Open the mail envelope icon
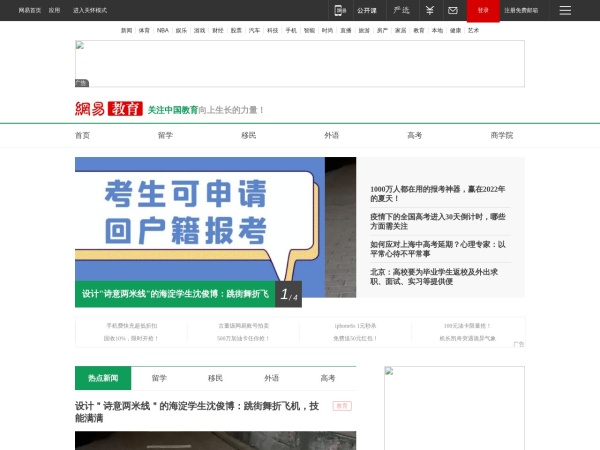The image size is (600, 450). pos(453,10)
